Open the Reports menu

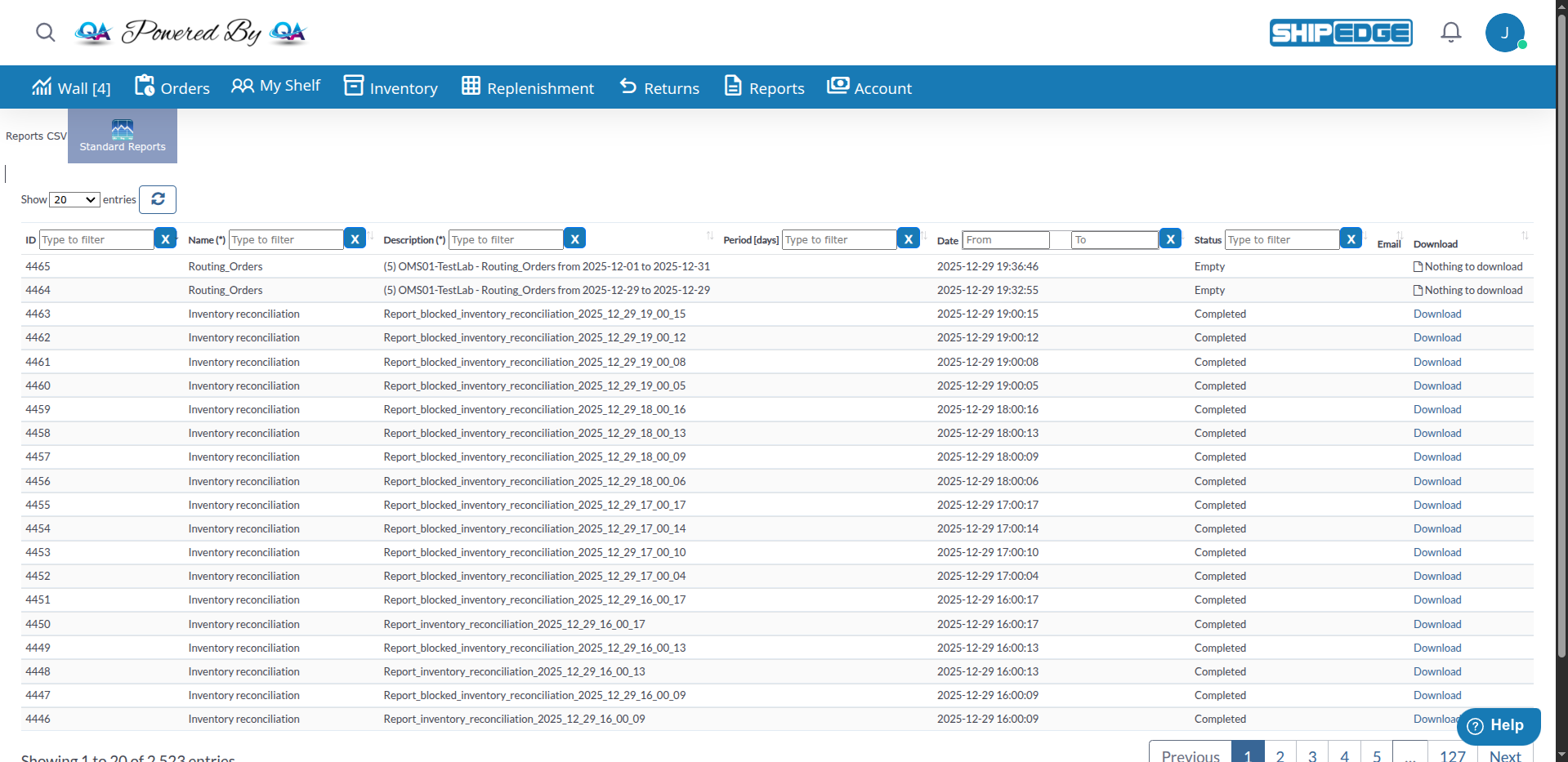click(x=765, y=87)
